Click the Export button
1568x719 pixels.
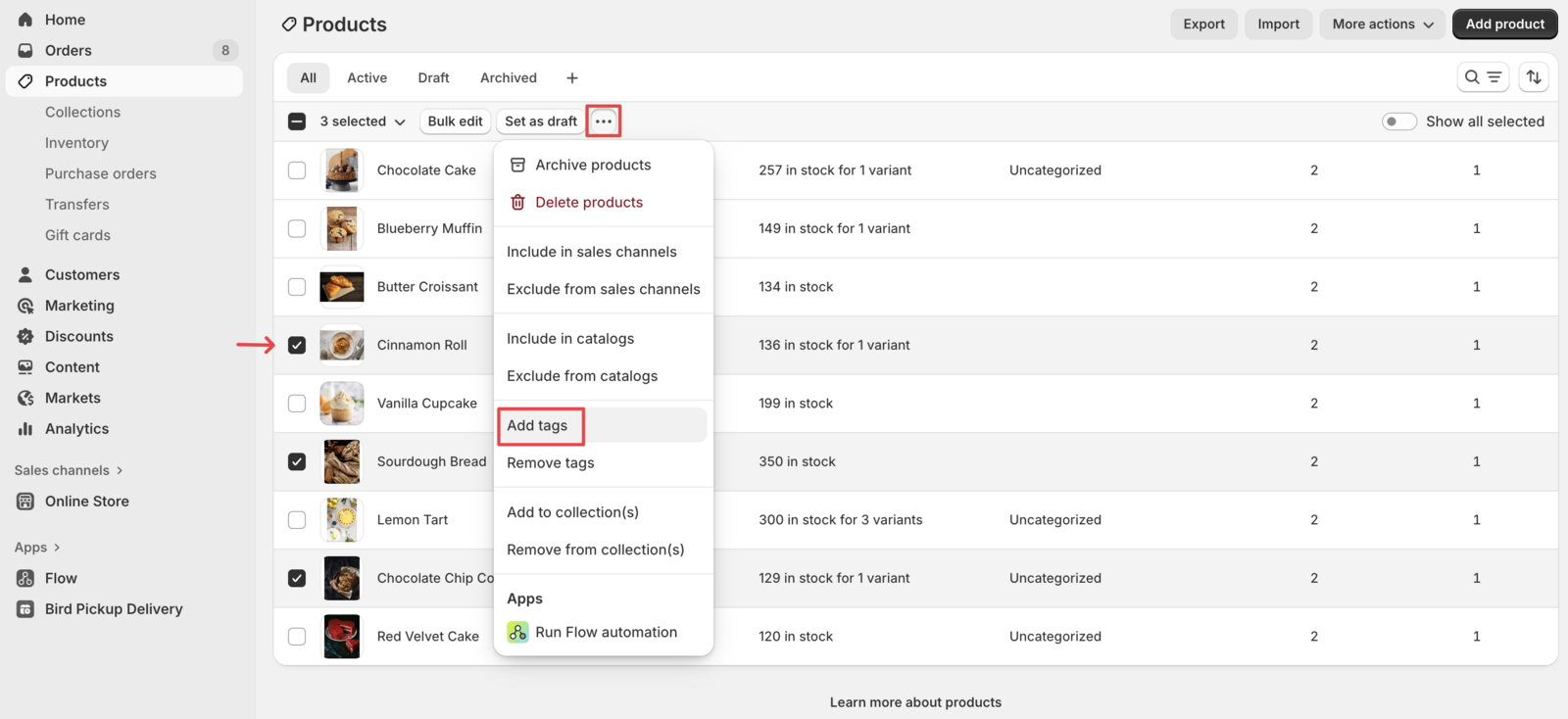click(1203, 24)
